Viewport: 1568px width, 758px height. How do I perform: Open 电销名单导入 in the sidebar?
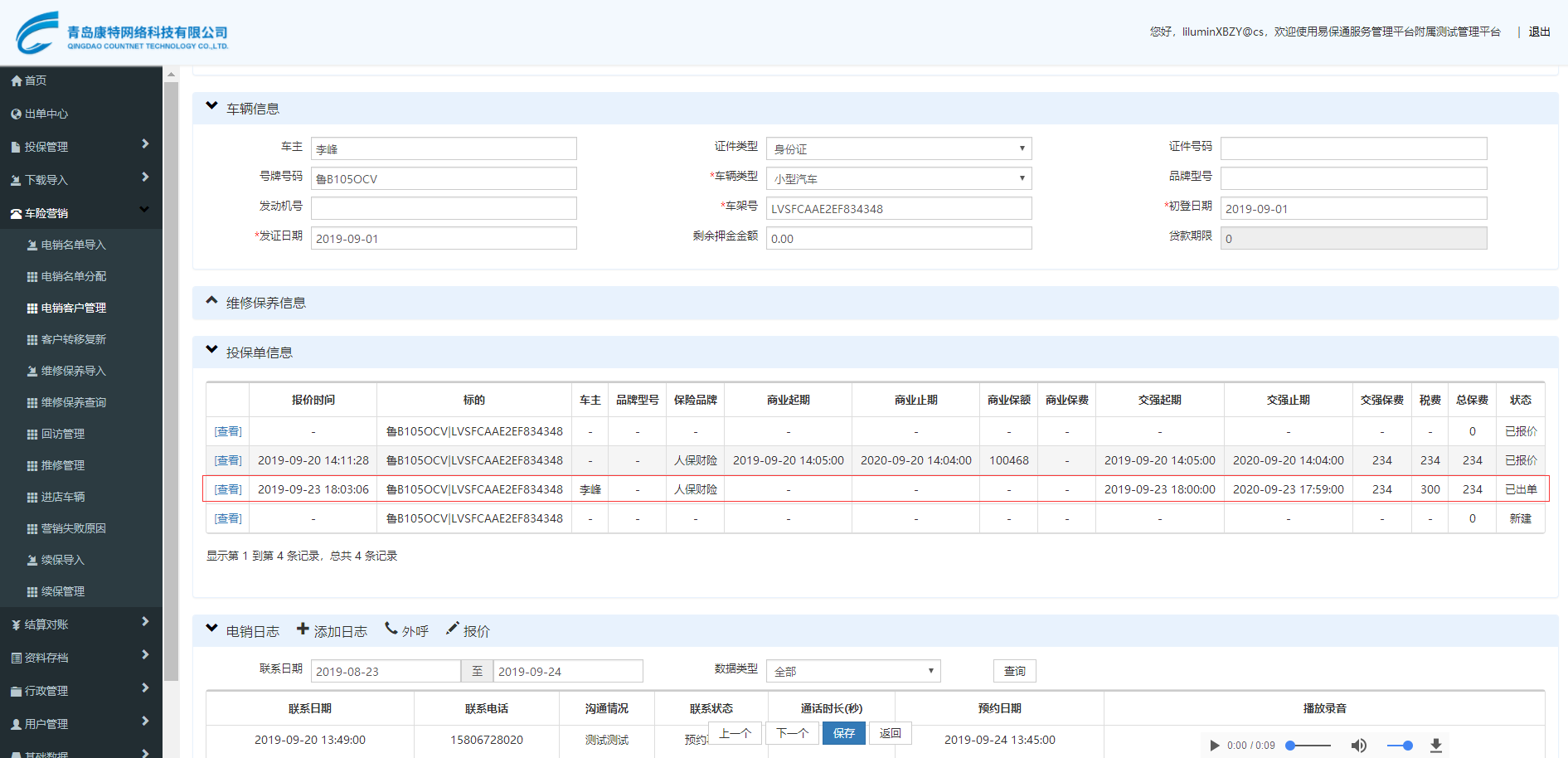click(73, 245)
